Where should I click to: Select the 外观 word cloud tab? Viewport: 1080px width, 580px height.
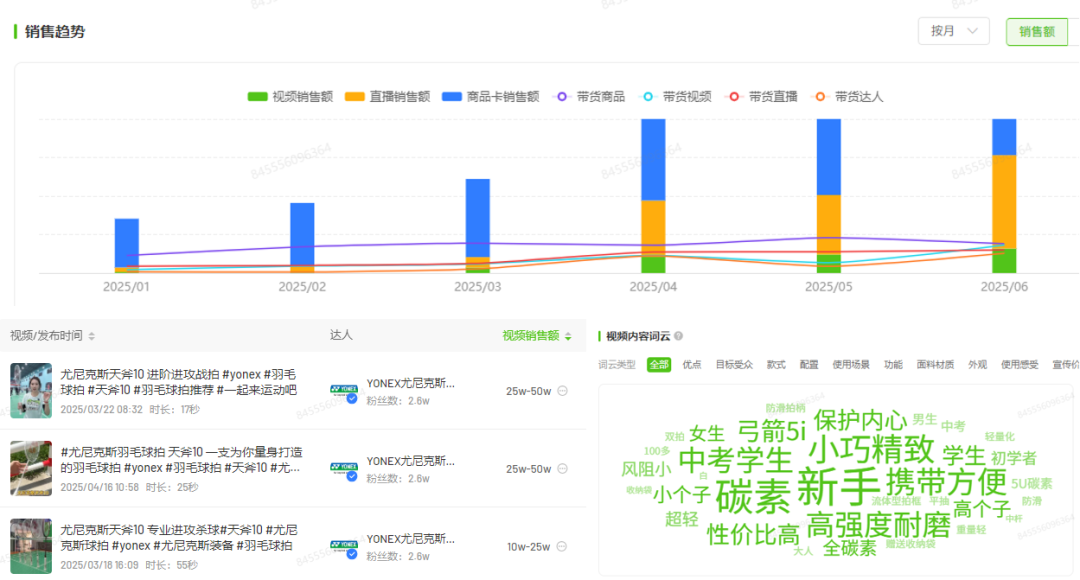(x=977, y=364)
